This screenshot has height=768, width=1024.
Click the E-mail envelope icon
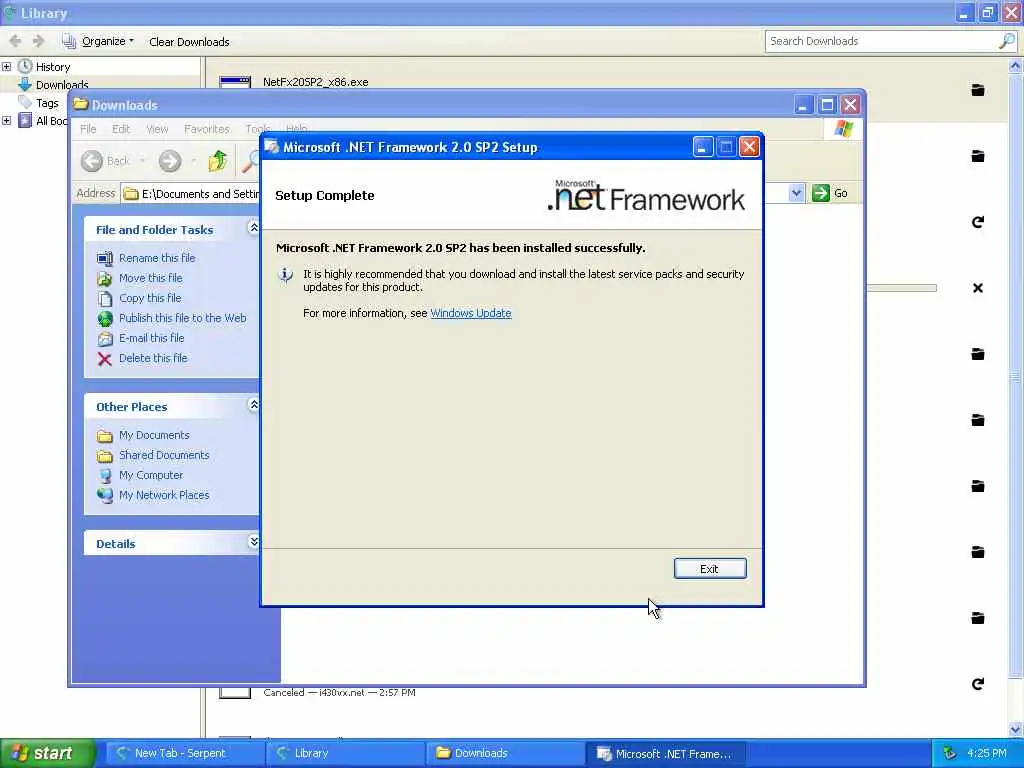pyautogui.click(x=104, y=338)
